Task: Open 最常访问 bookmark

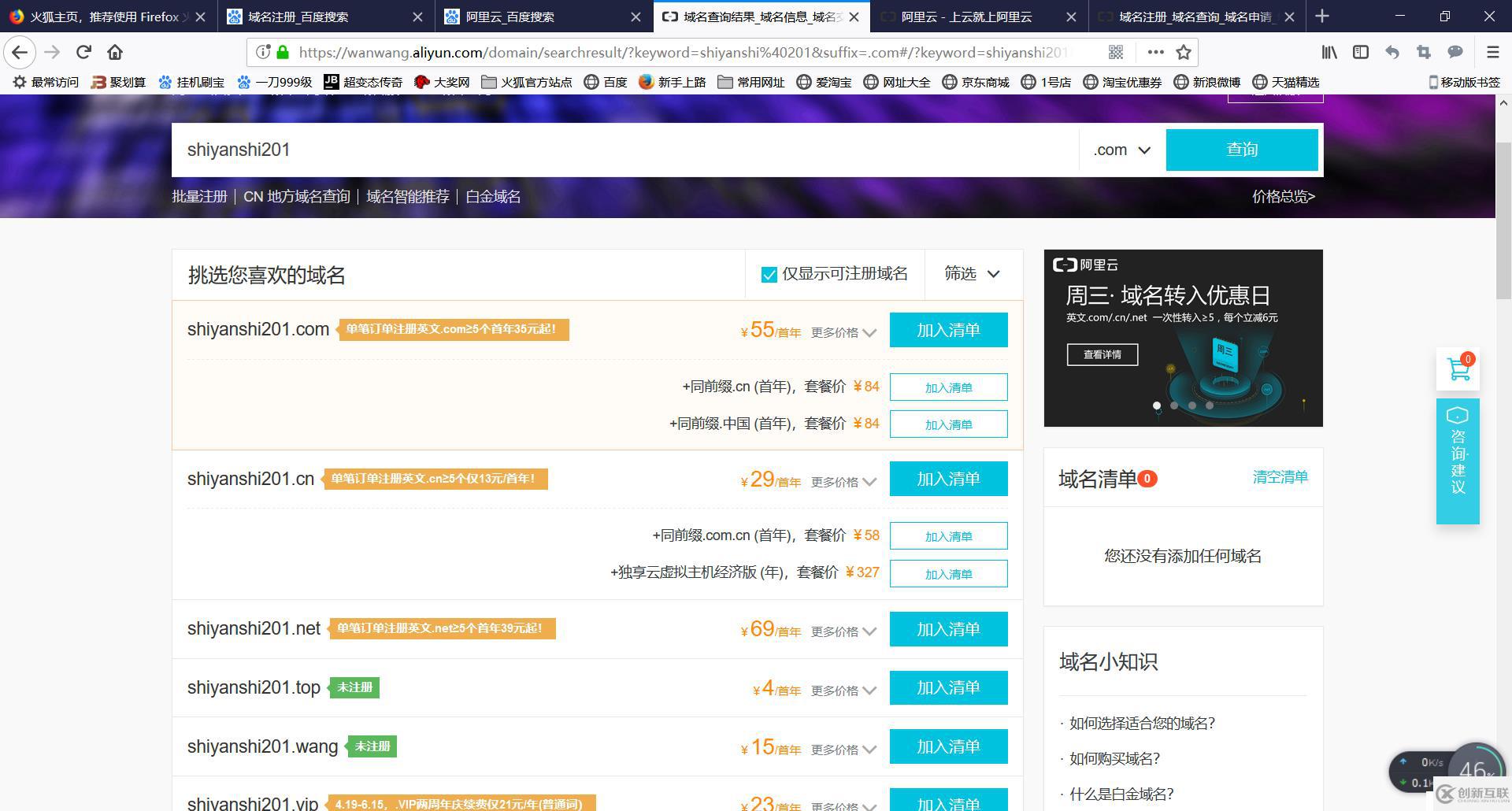Action: point(46,82)
